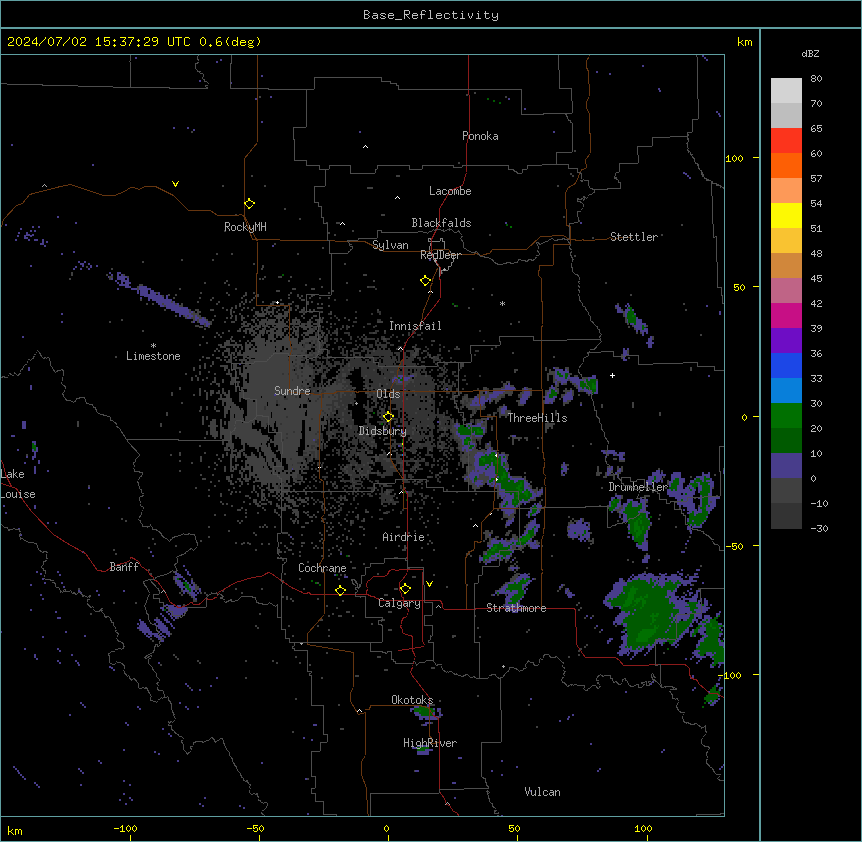Viewport: 862px width, 842px height.
Task: Click the Strathmore label
Action: [x=516, y=608]
